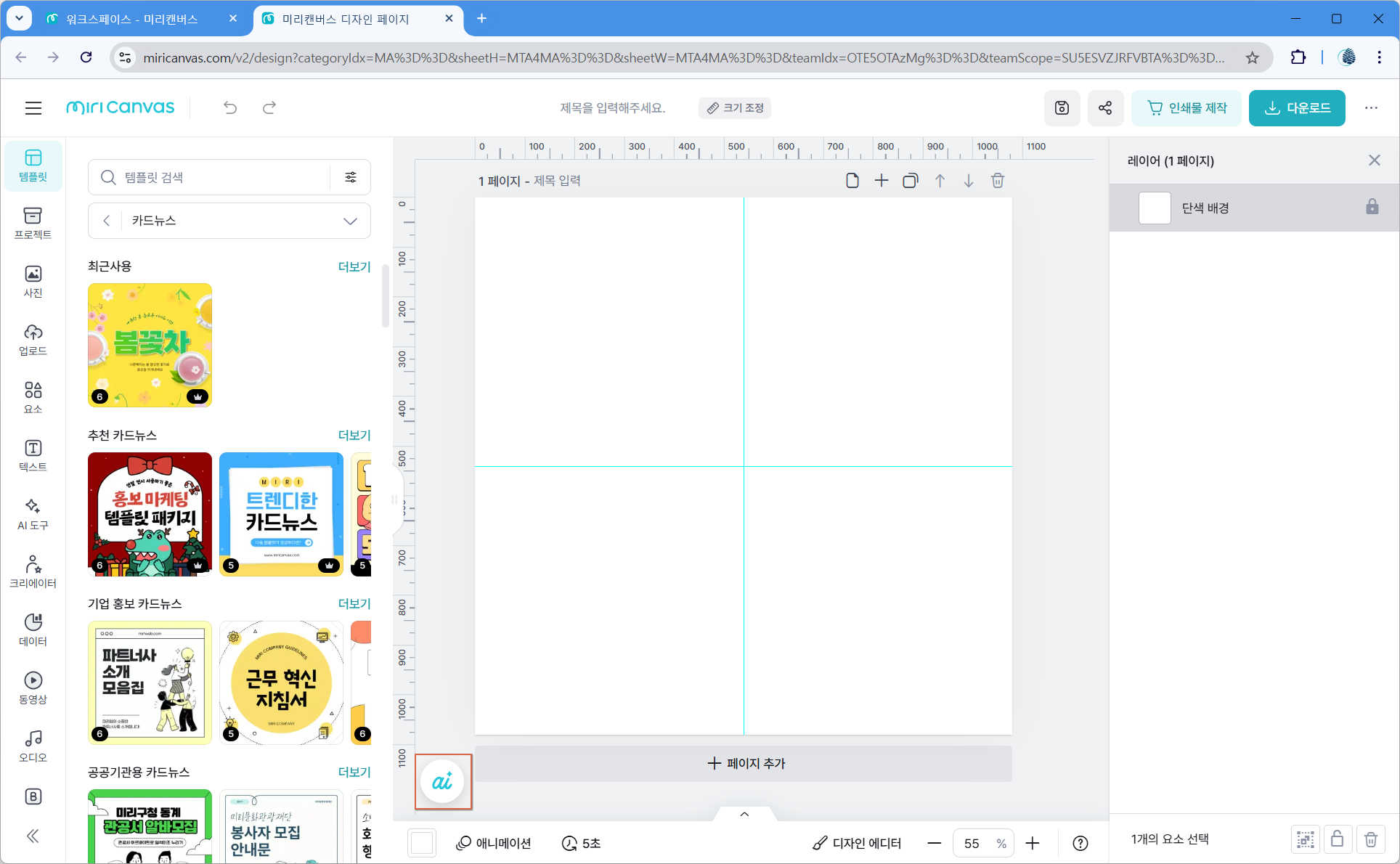Open the template search filter options
Viewport: 1400px width, 864px height.
(351, 177)
